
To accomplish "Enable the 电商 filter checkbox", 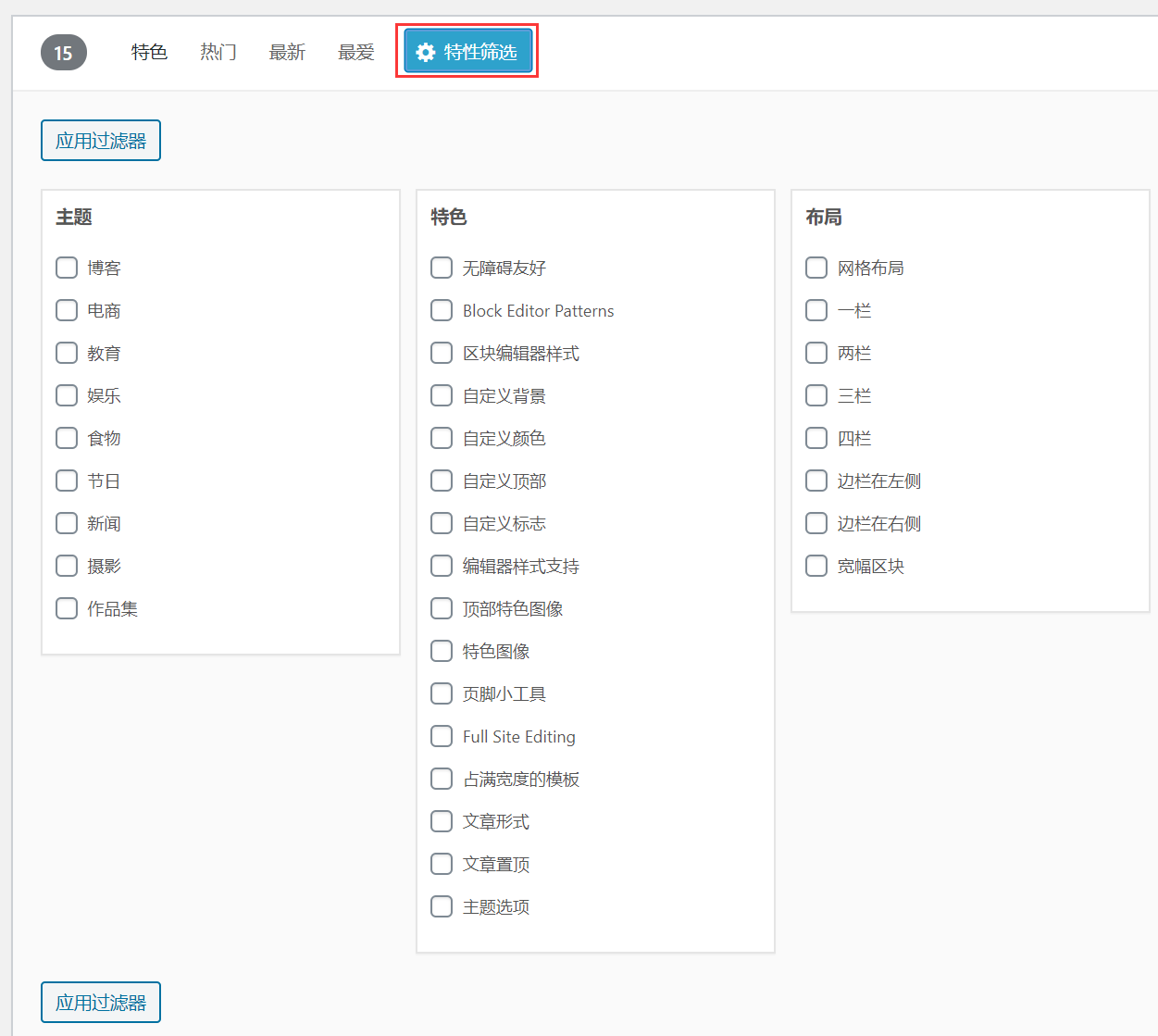I will (67, 310).
